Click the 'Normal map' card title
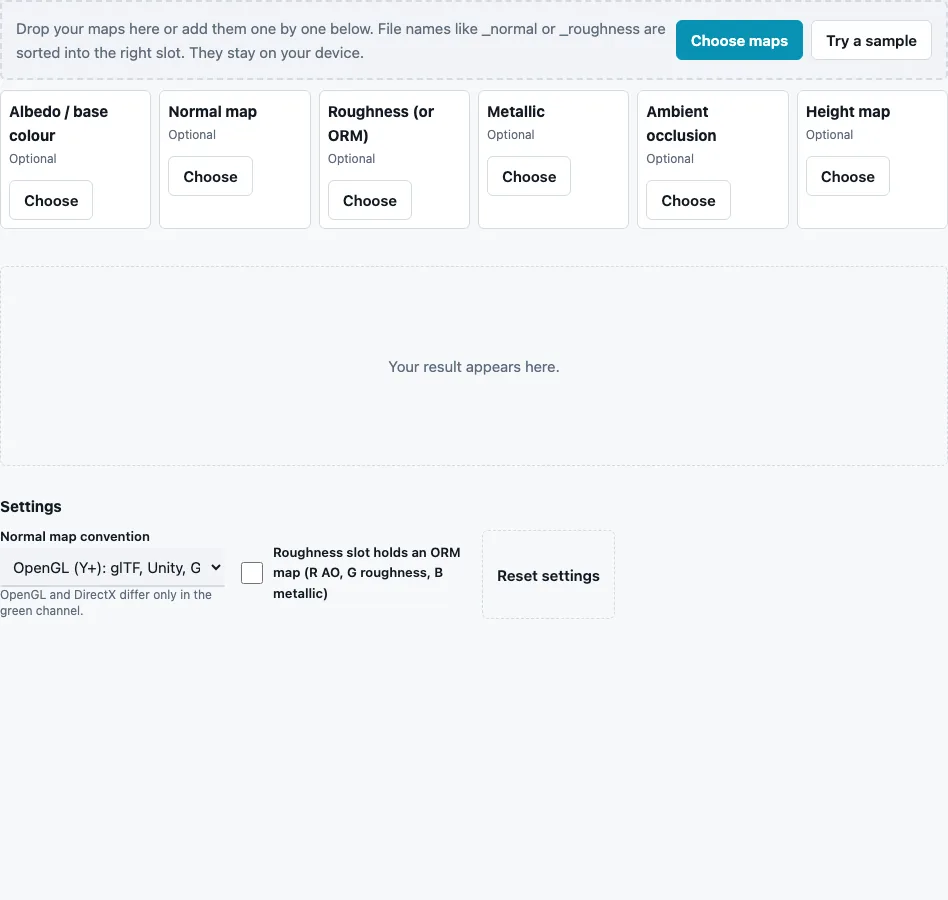This screenshot has height=900, width=948. (x=213, y=112)
